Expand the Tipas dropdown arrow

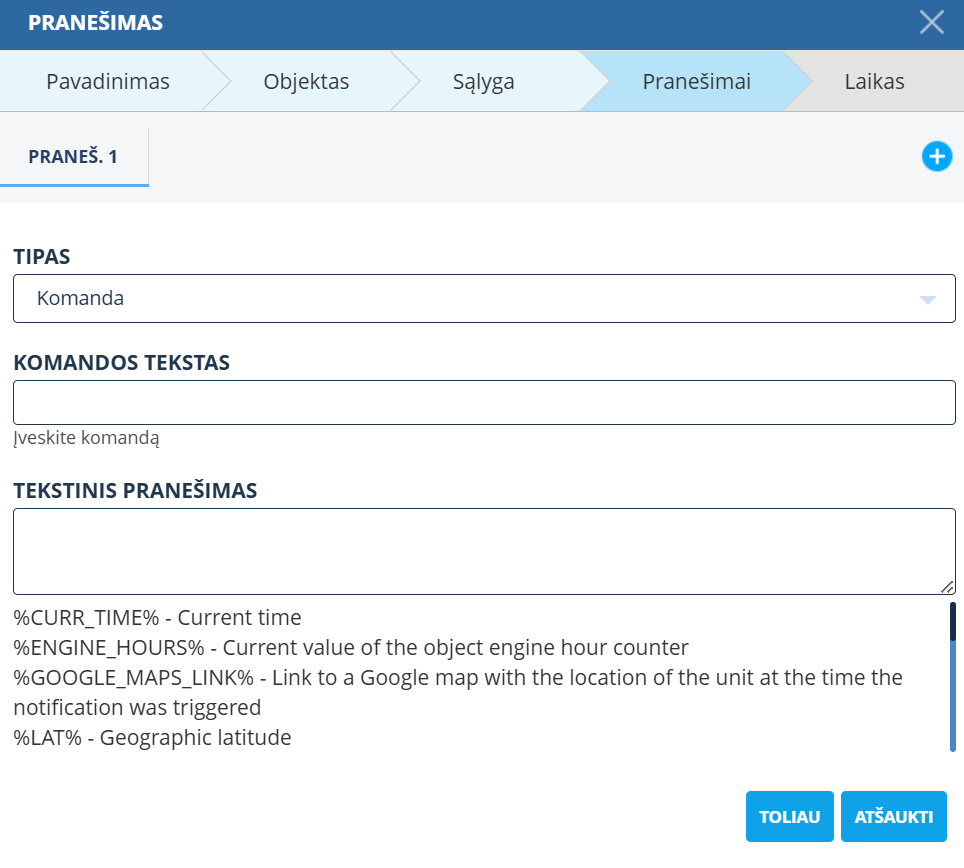(926, 299)
